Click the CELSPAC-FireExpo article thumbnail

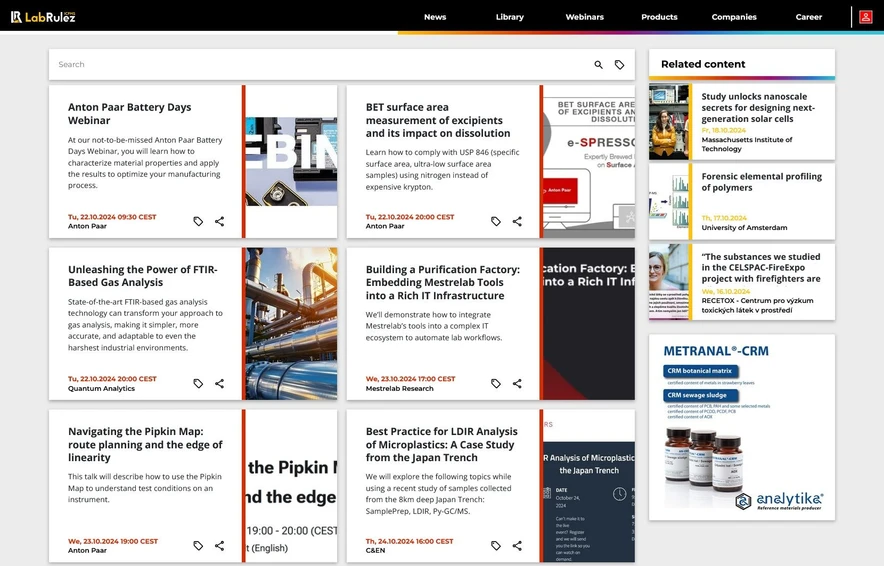tap(669, 282)
